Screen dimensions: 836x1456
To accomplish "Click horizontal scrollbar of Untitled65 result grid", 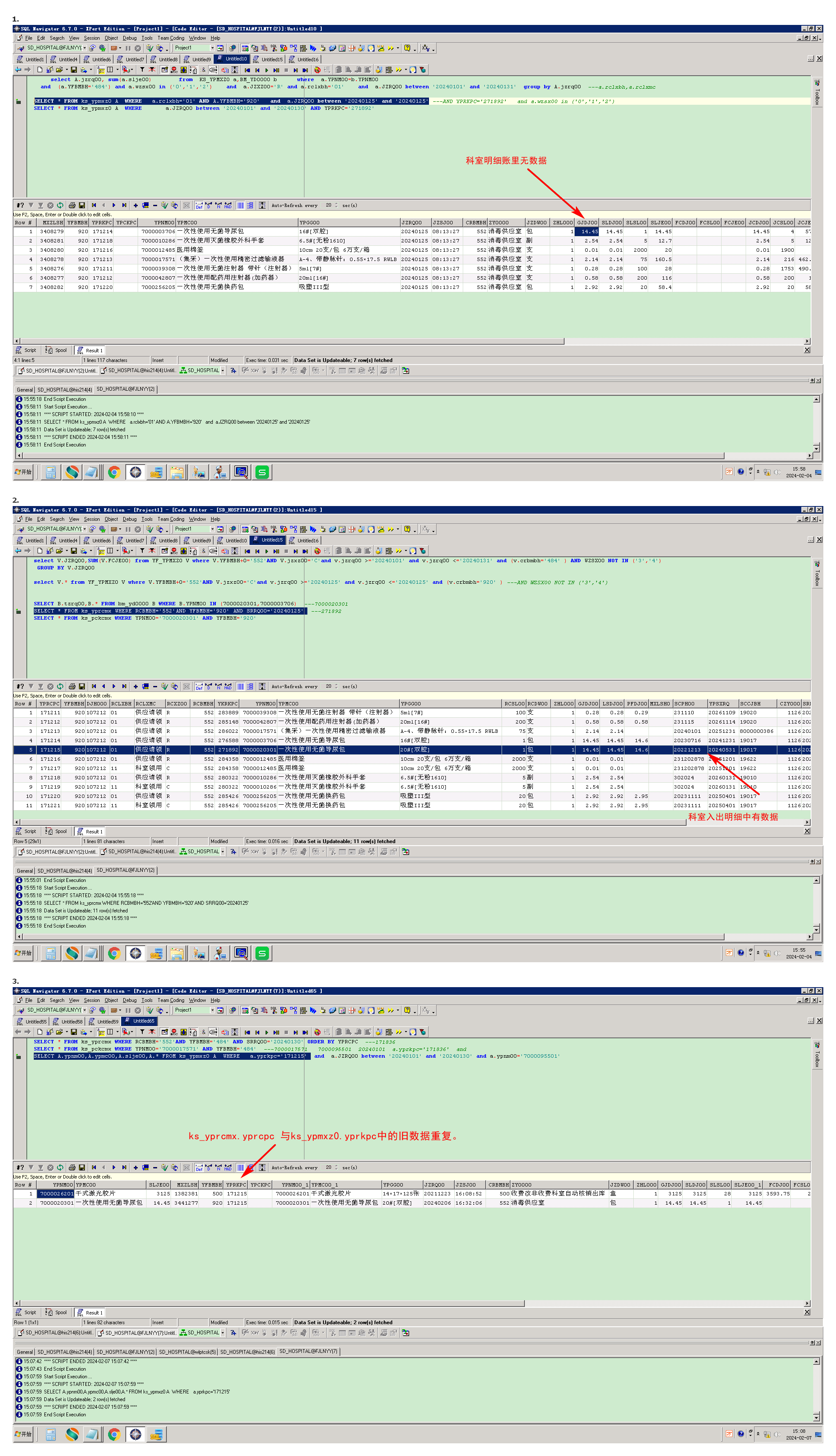I will 270,1303.
